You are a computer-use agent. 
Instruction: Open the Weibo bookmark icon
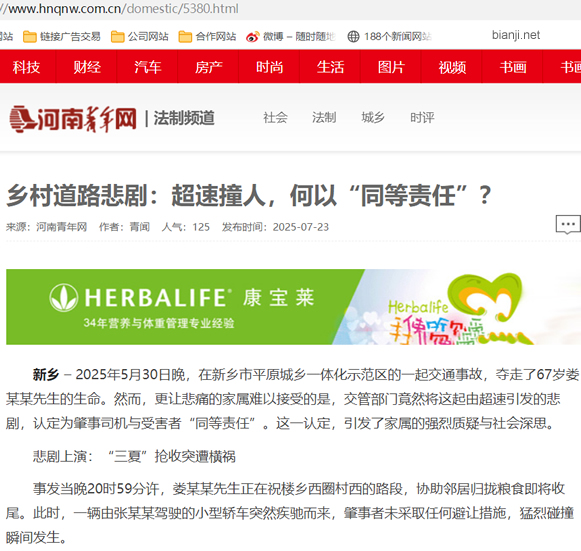(x=253, y=37)
